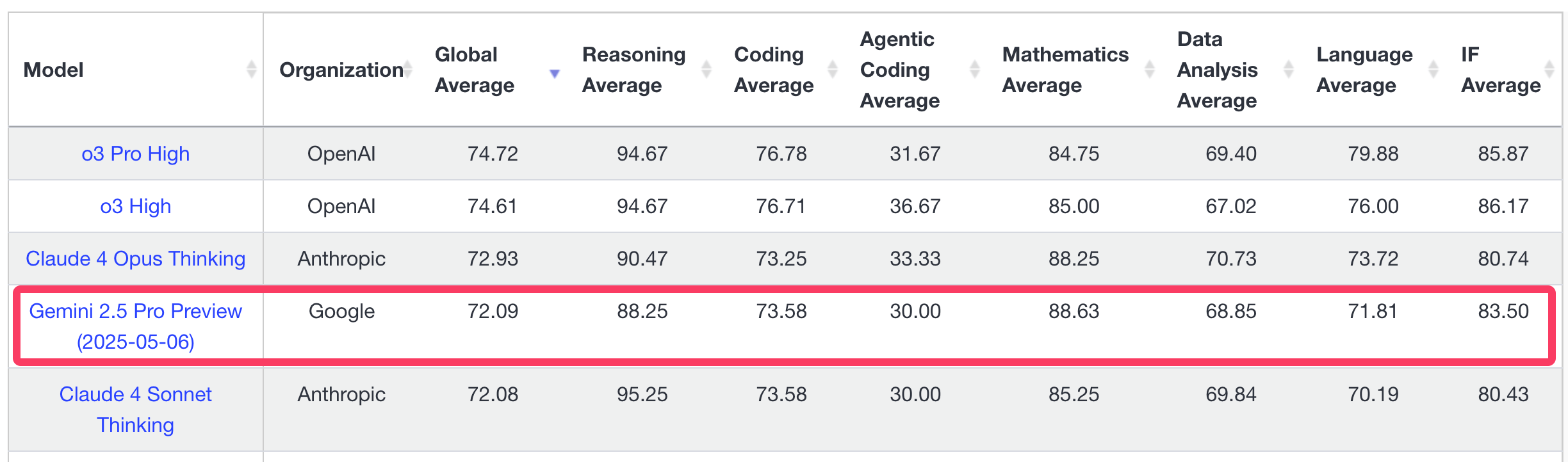Open the o3 Pro High model link
The width and height of the screenshot is (1568, 462).
pos(136,154)
